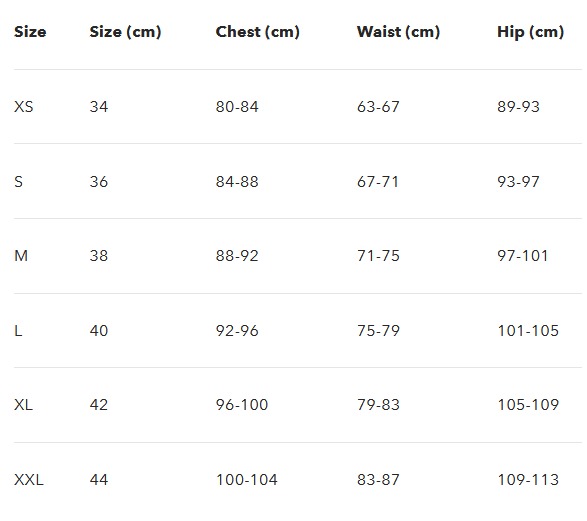Click the 80-84 chest measurement cell
Screen dimensions: 587x521
237,107
